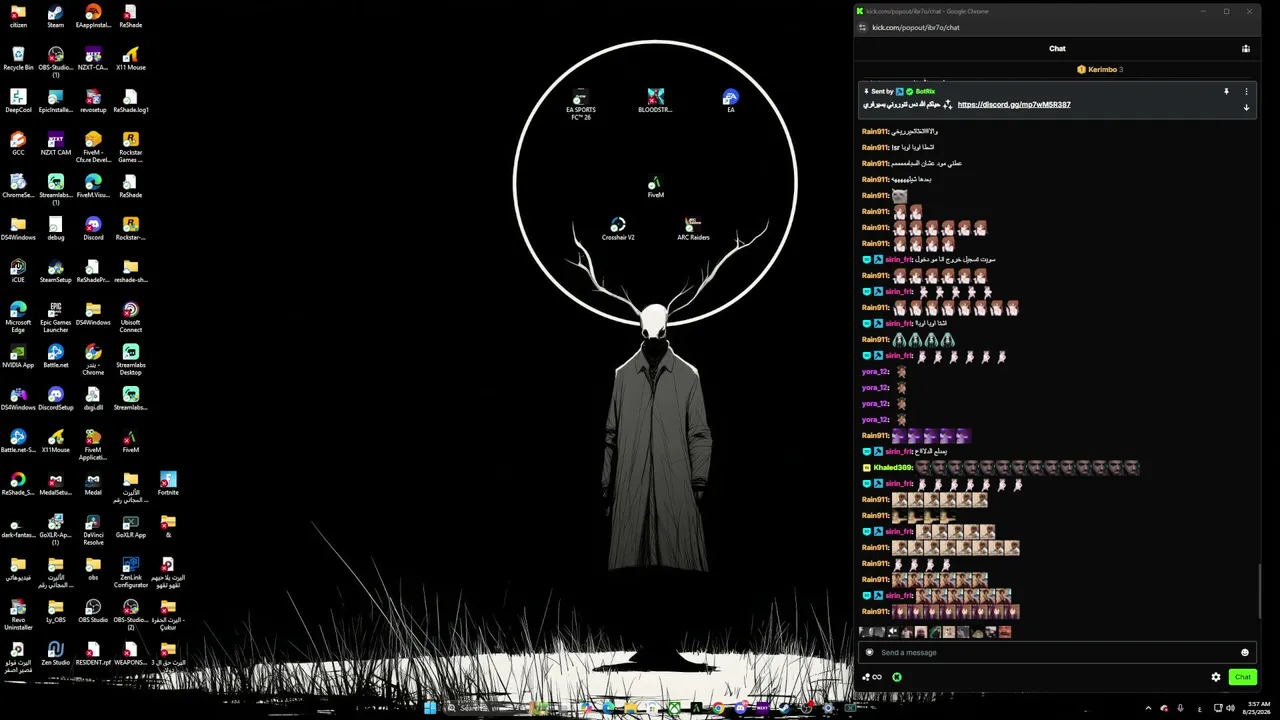
Task: Click Khaled369 username in chat
Action: 893,468
